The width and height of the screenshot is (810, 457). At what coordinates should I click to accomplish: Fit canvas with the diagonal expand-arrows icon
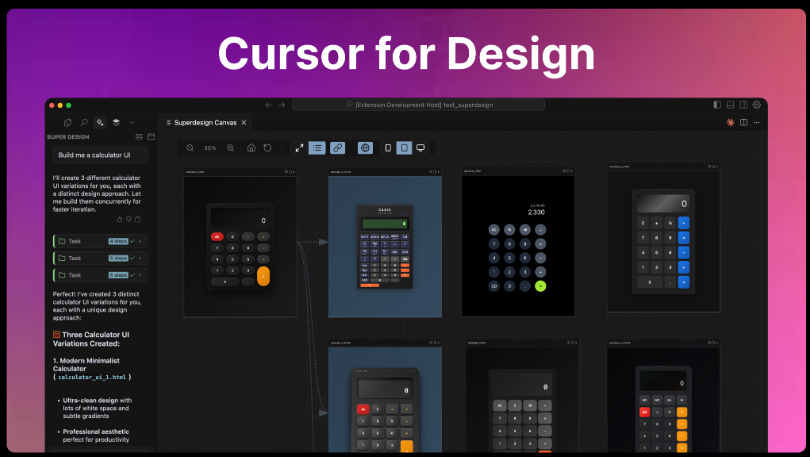299,148
